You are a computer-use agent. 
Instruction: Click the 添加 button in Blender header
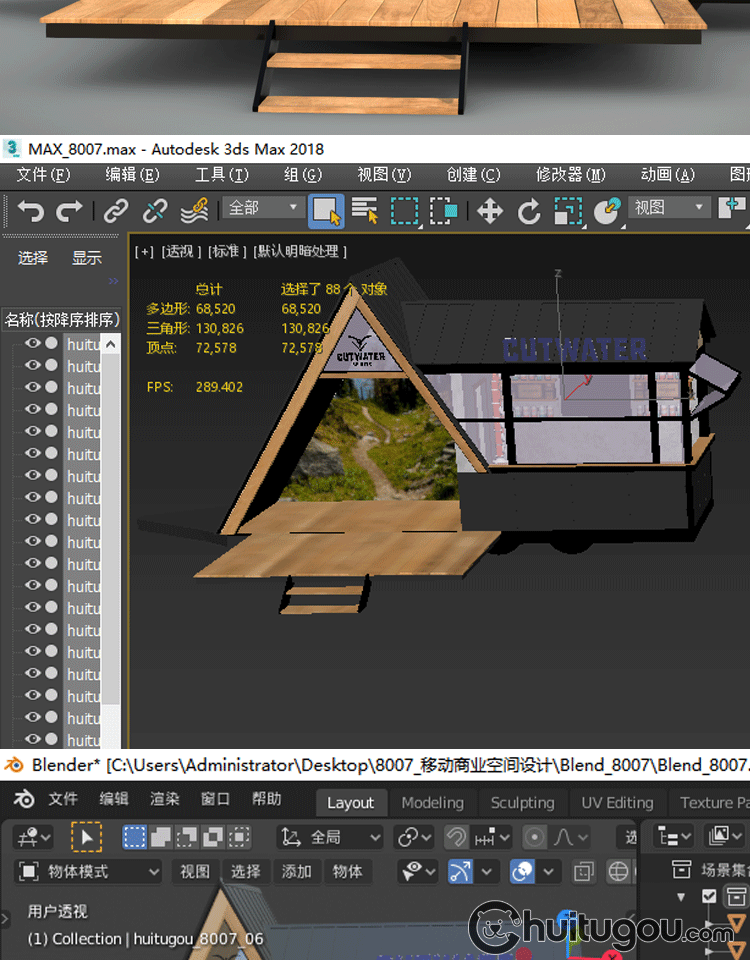pos(297,871)
